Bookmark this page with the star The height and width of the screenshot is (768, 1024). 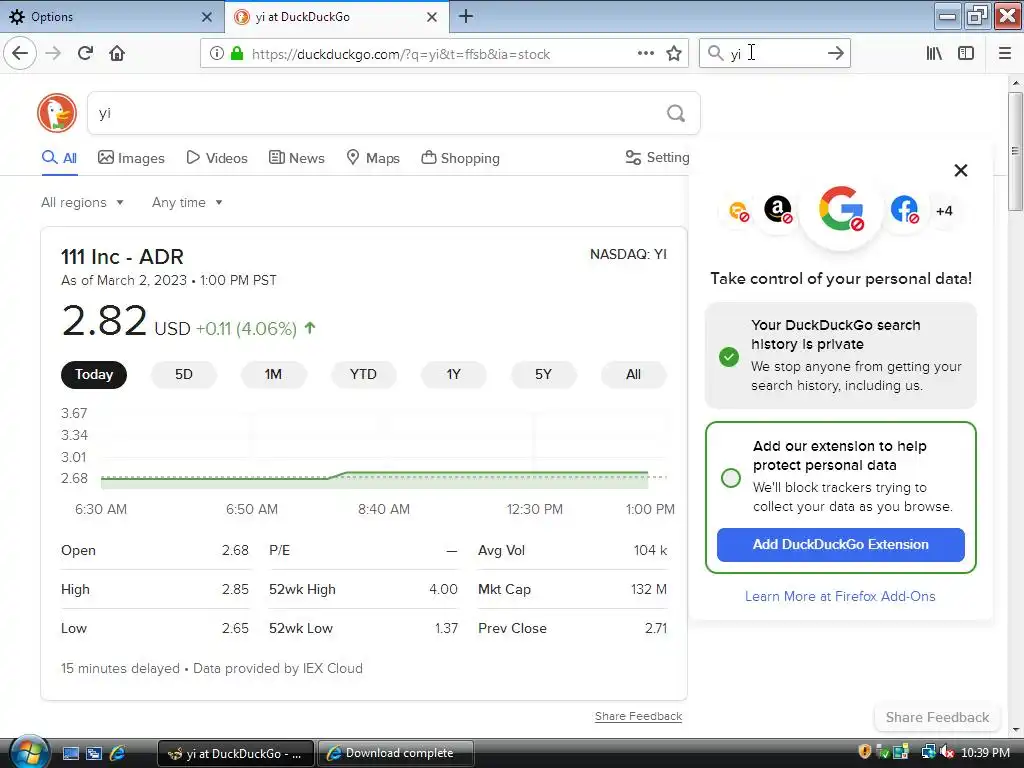pos(674,54)
